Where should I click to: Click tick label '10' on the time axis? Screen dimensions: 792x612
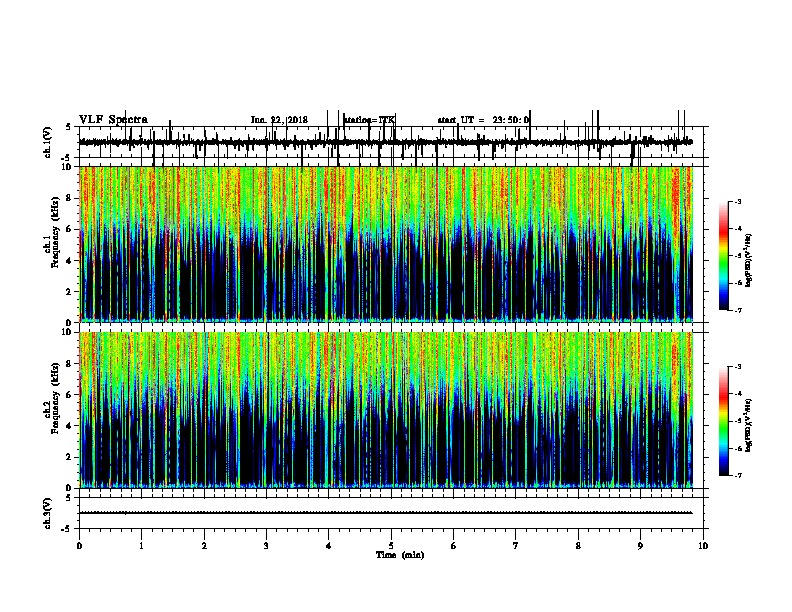point(703,546)
